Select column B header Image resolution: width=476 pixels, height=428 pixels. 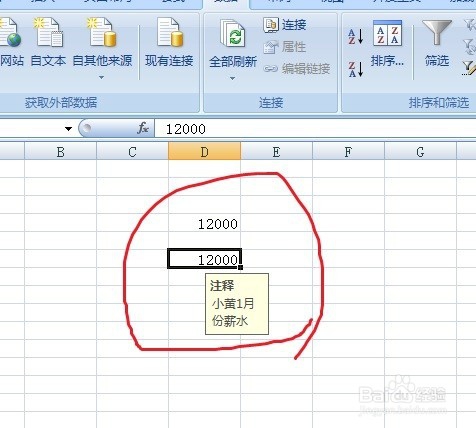tap(60, 152)
